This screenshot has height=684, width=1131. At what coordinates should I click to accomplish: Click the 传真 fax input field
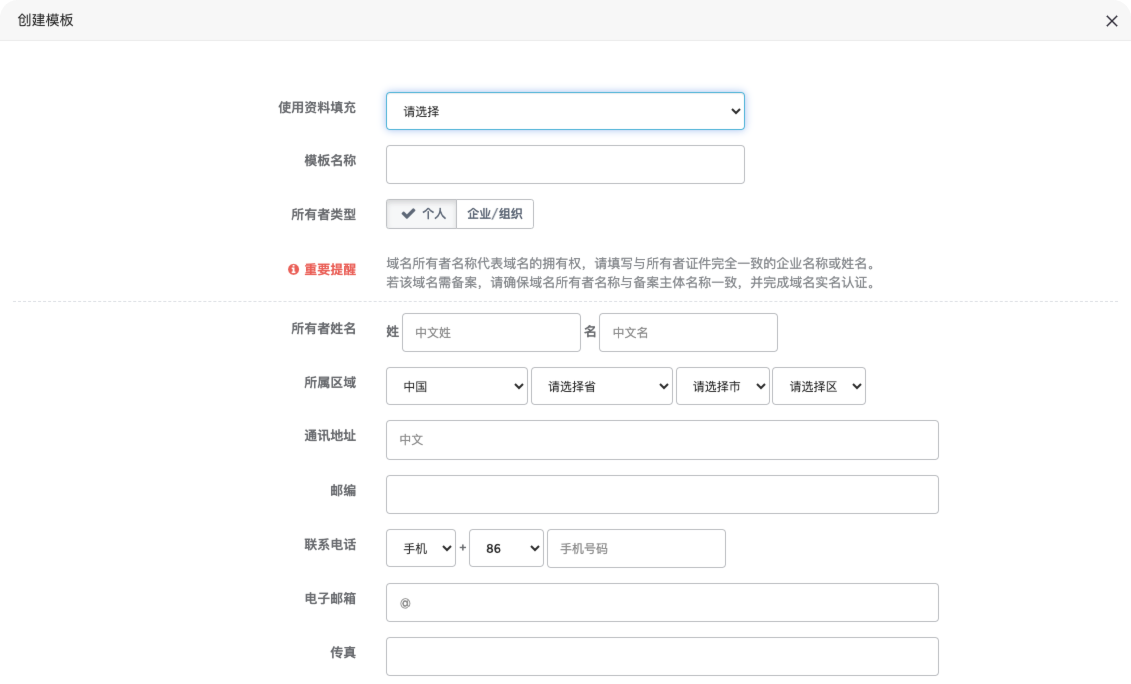(662, 656)
